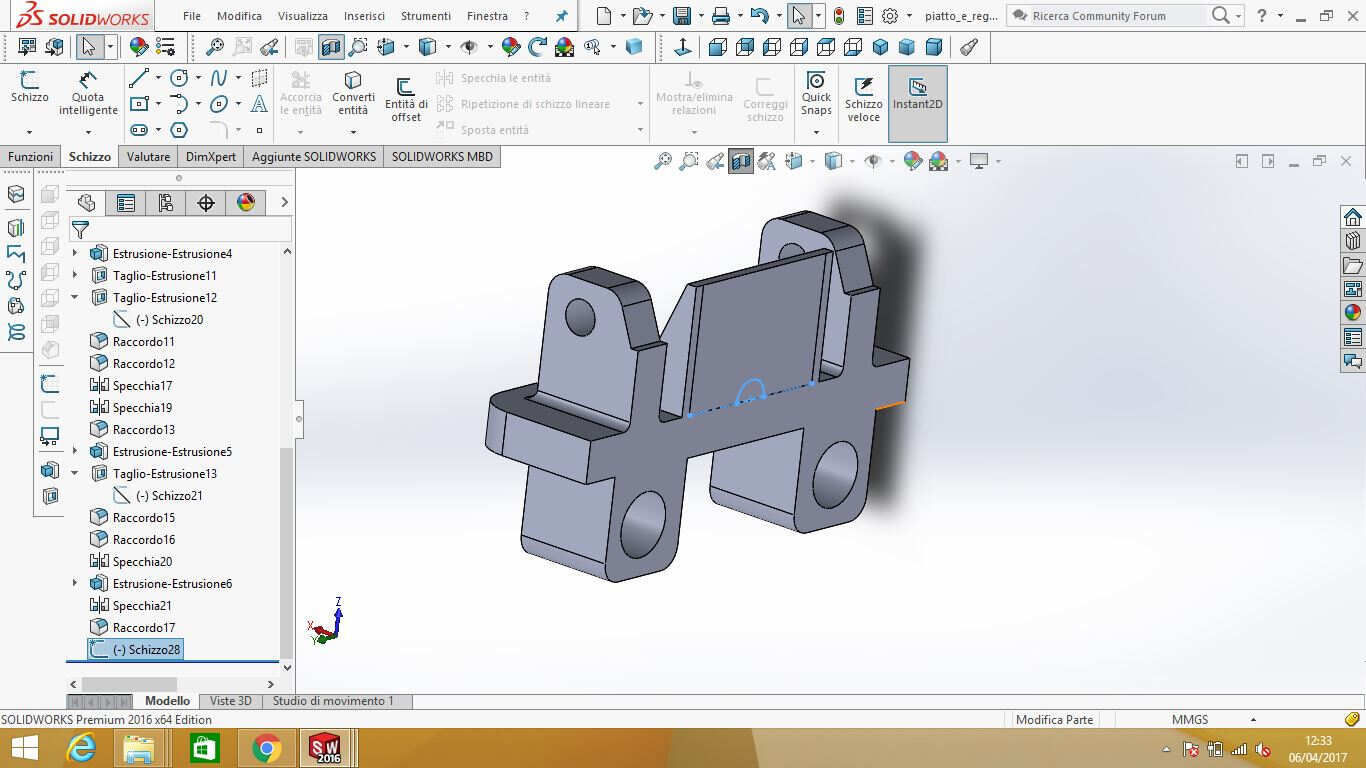Toggle the Instant2D button
Image resolution: width=1366 pixels, height=768 pixels.
[918, 104]
